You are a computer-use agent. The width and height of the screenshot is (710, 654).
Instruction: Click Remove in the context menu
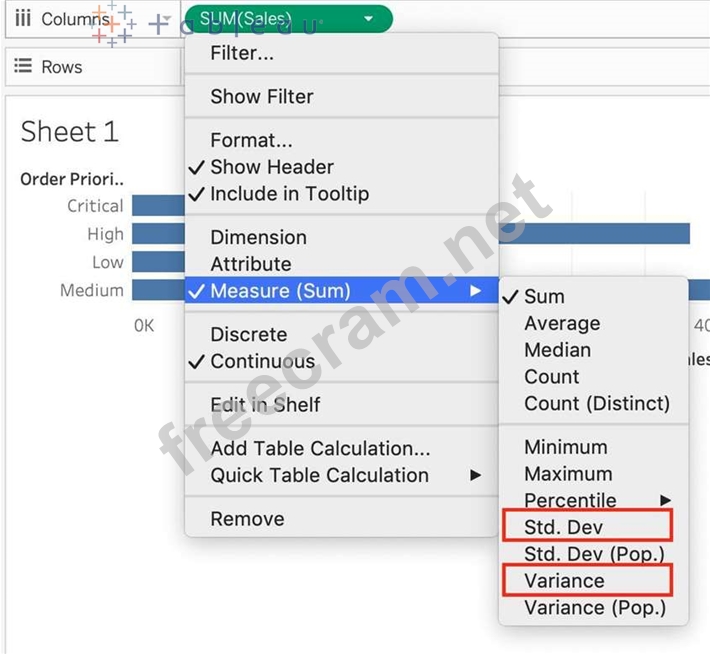point(247,519)
